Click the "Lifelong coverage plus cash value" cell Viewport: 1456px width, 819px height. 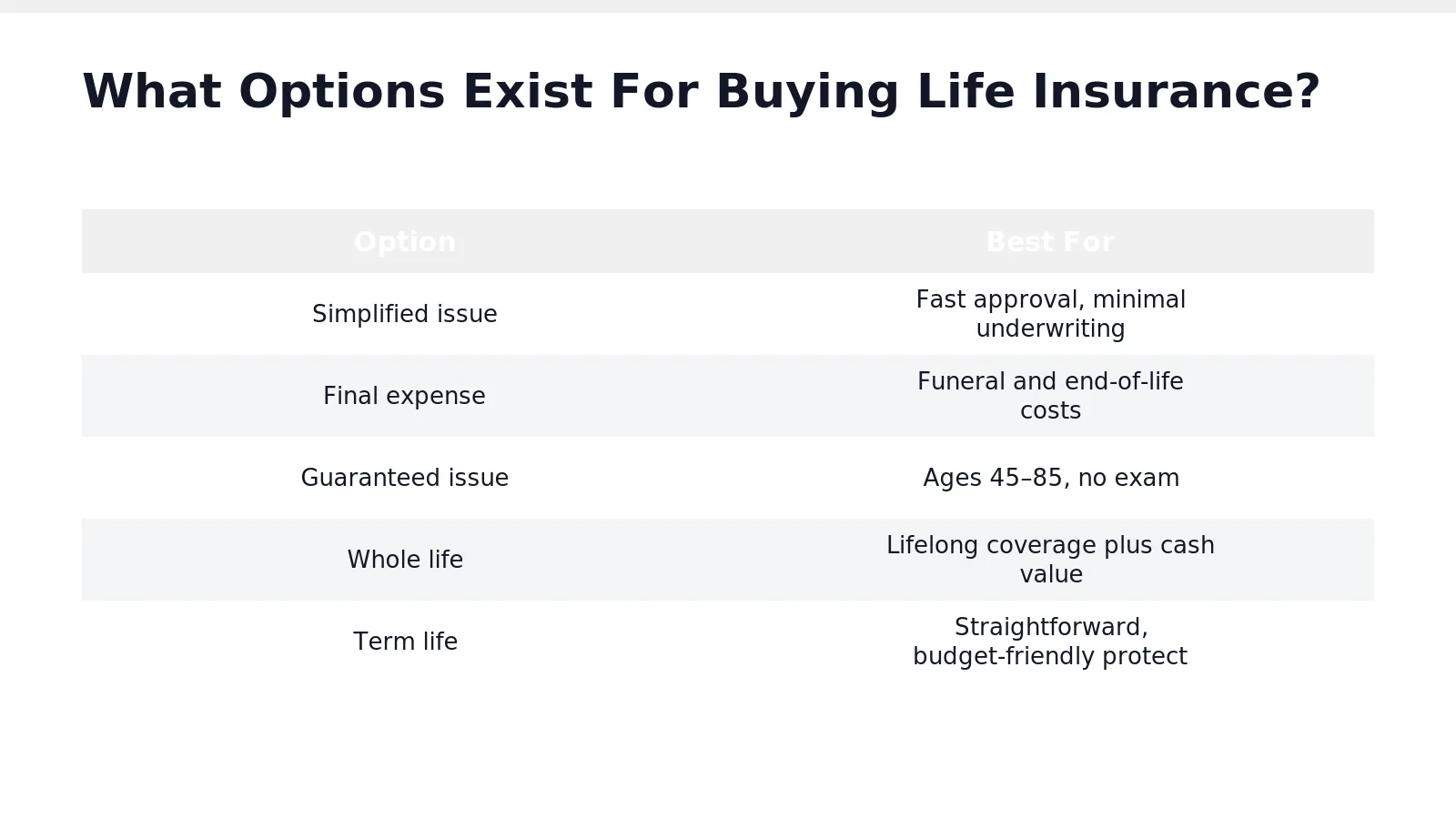coord(1050,560)
